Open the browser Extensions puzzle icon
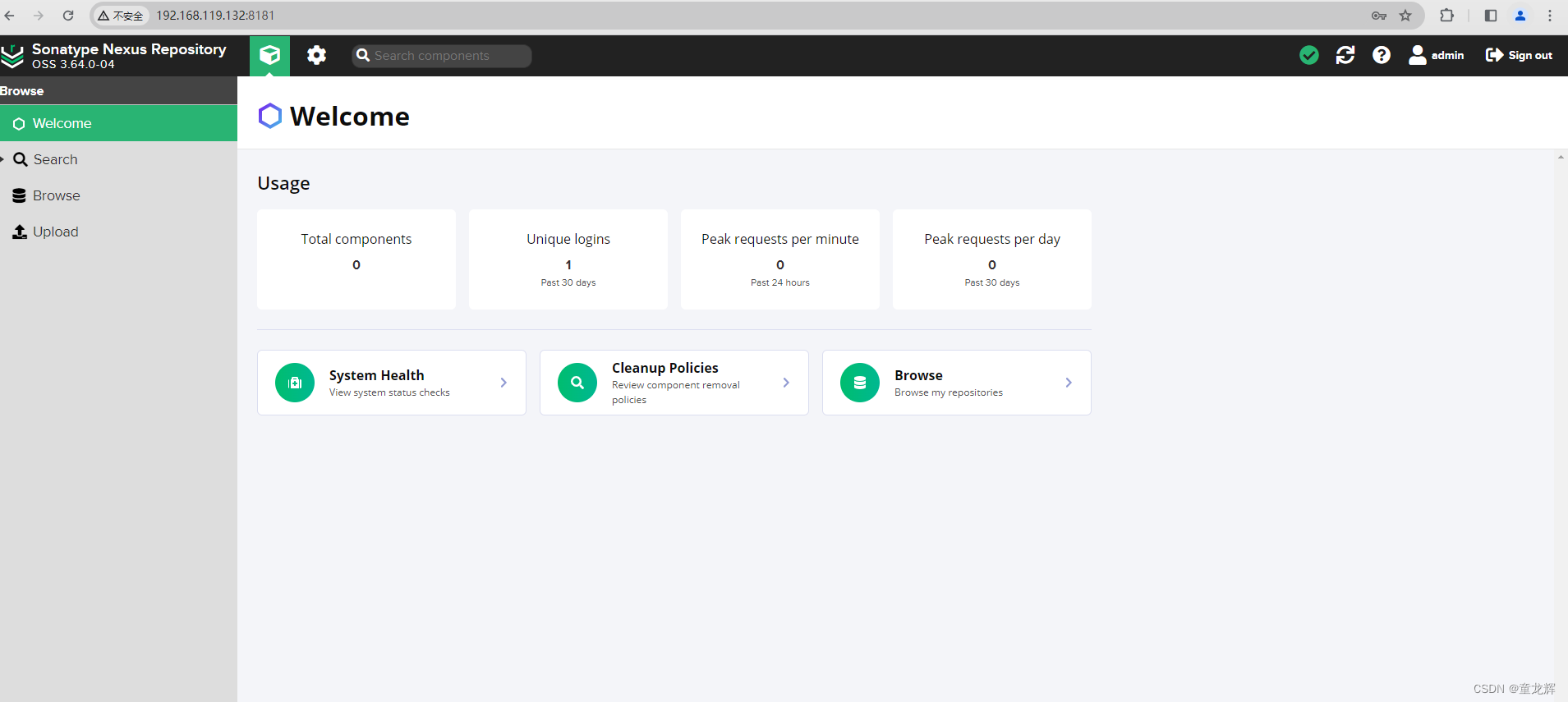 1447,16
